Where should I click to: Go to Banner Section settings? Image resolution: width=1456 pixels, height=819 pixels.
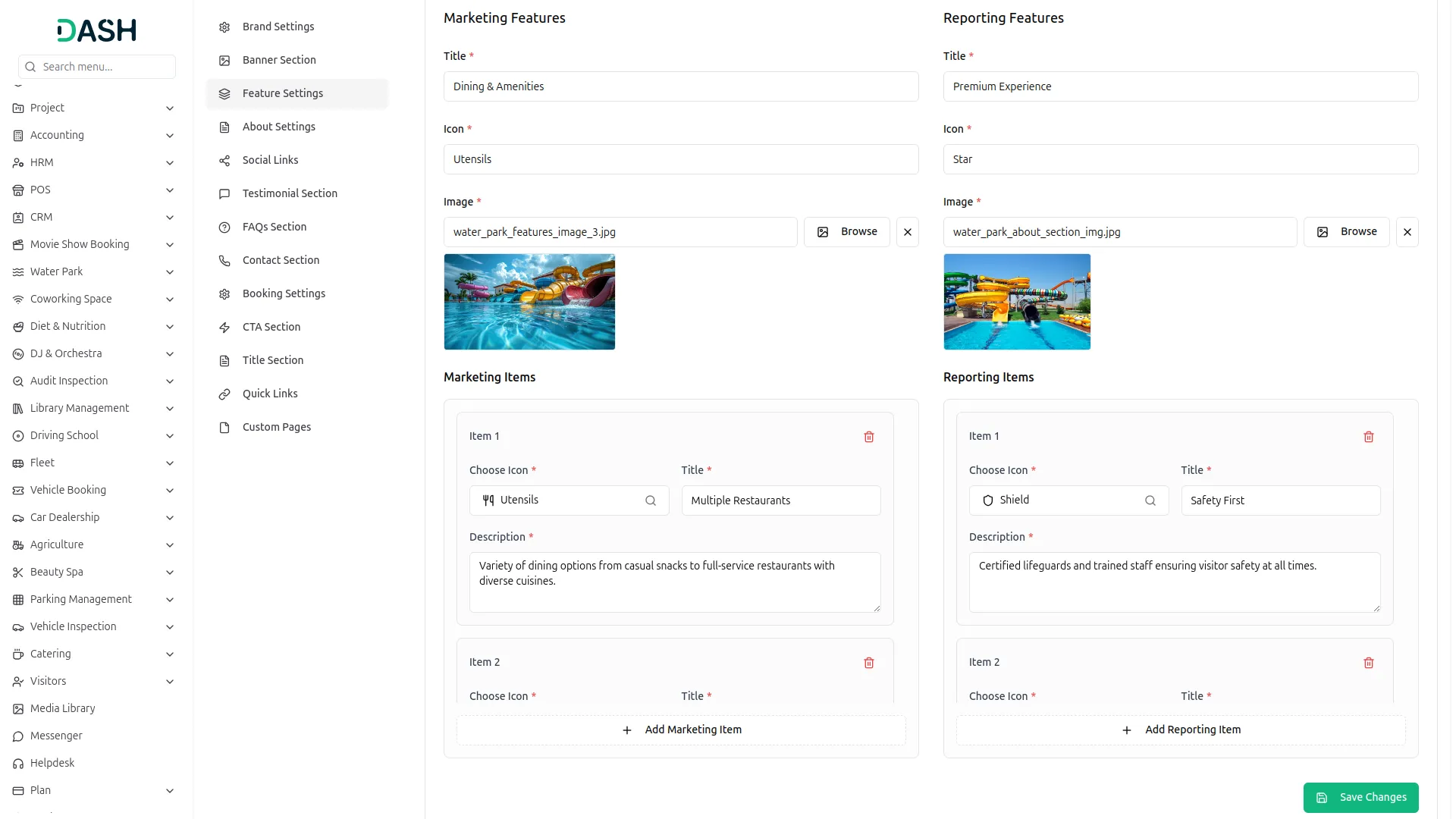coord(279,60)
